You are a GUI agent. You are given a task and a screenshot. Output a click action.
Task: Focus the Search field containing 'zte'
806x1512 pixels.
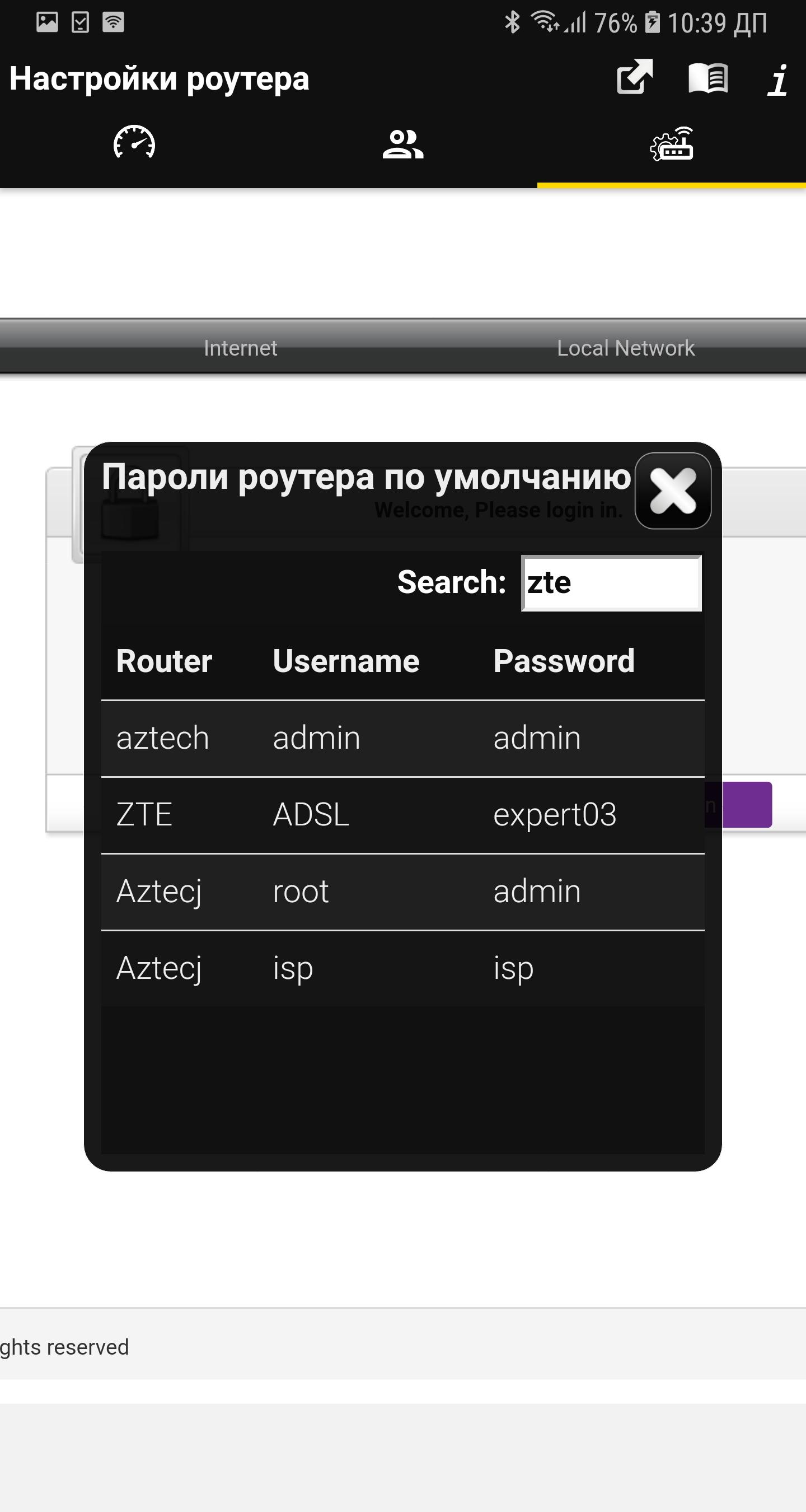pos(611,583)
